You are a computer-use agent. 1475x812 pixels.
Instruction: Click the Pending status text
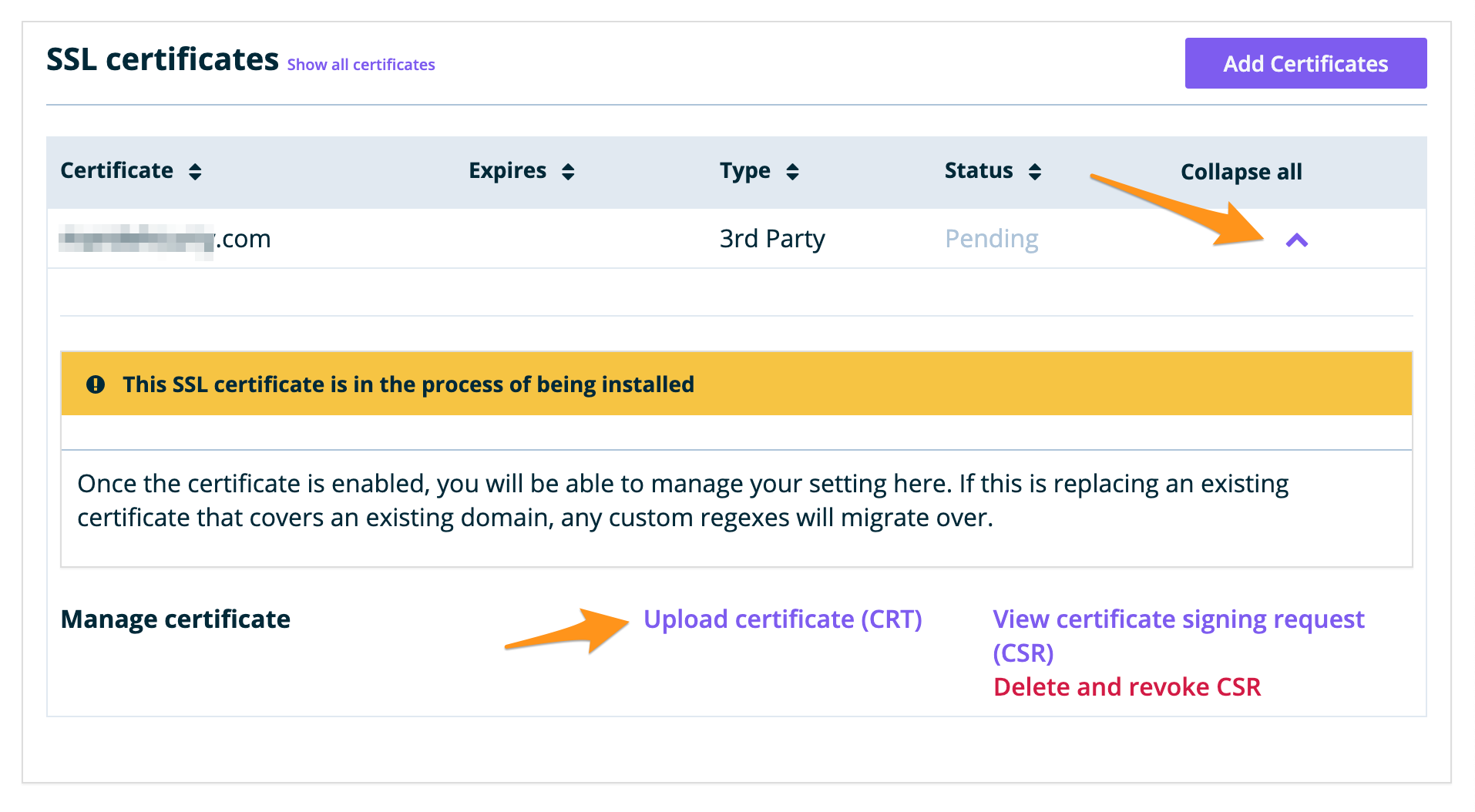pos(991,239)
